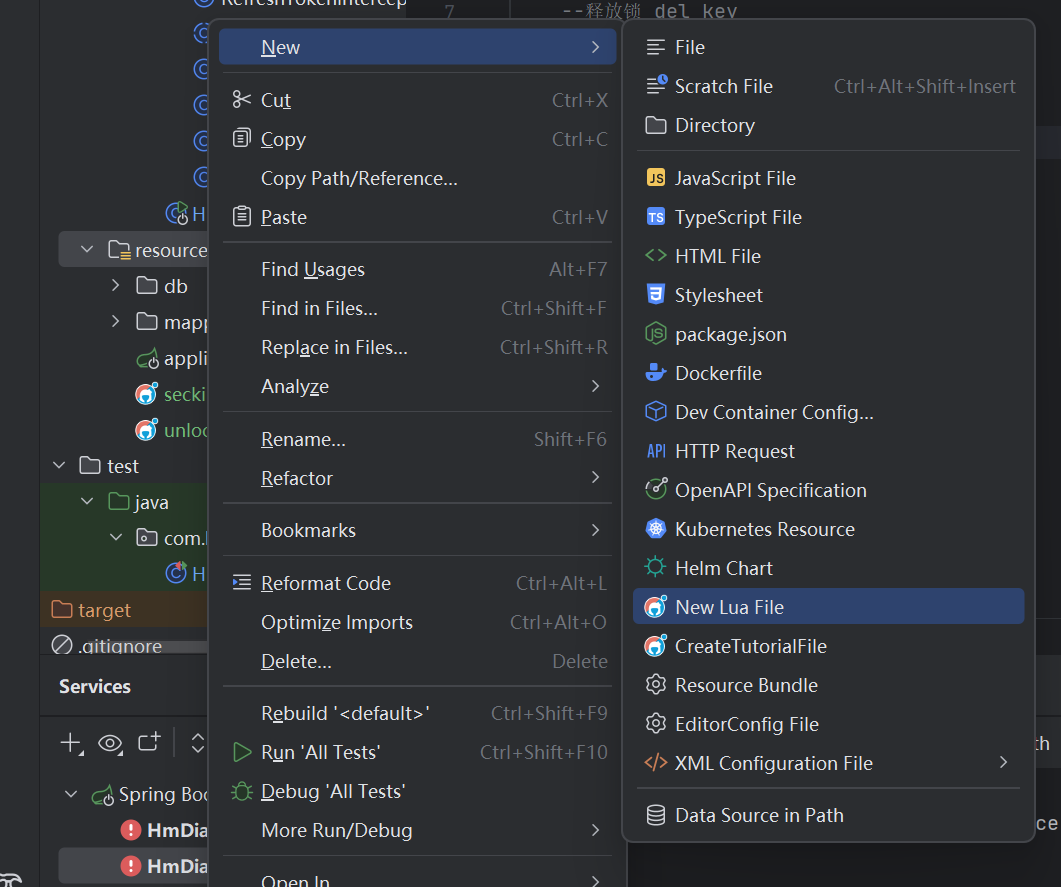Click the Copy icon in context menu
Viewport: 1061px width, 887px height.
[242, 139]
